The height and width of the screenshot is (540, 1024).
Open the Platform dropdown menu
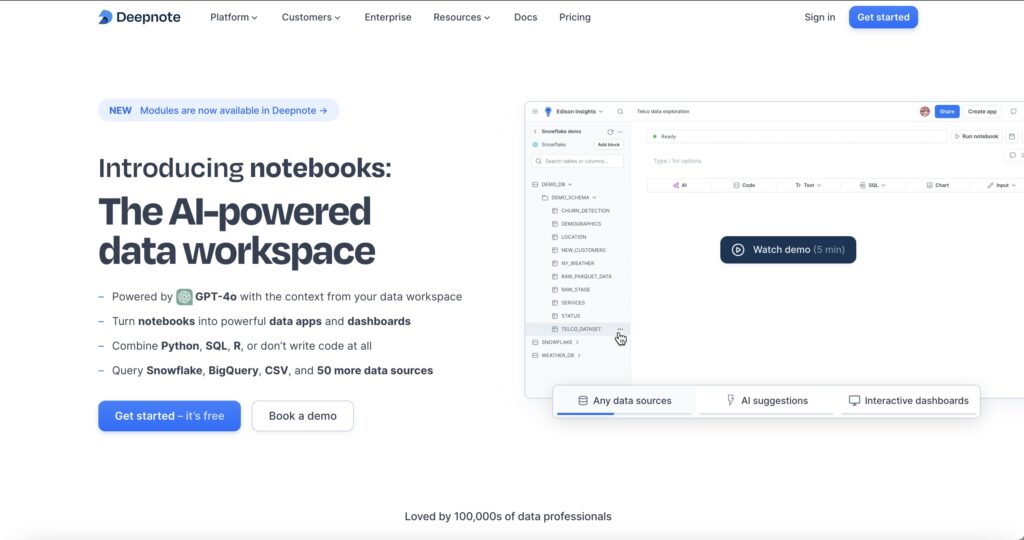click(x=234, y=18)
